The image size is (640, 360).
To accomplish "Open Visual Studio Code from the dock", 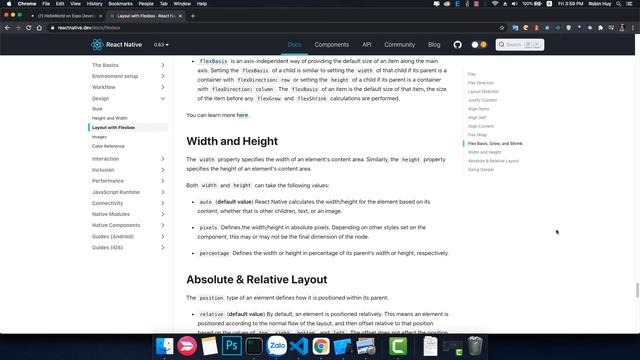I will [x=299, y=346].
